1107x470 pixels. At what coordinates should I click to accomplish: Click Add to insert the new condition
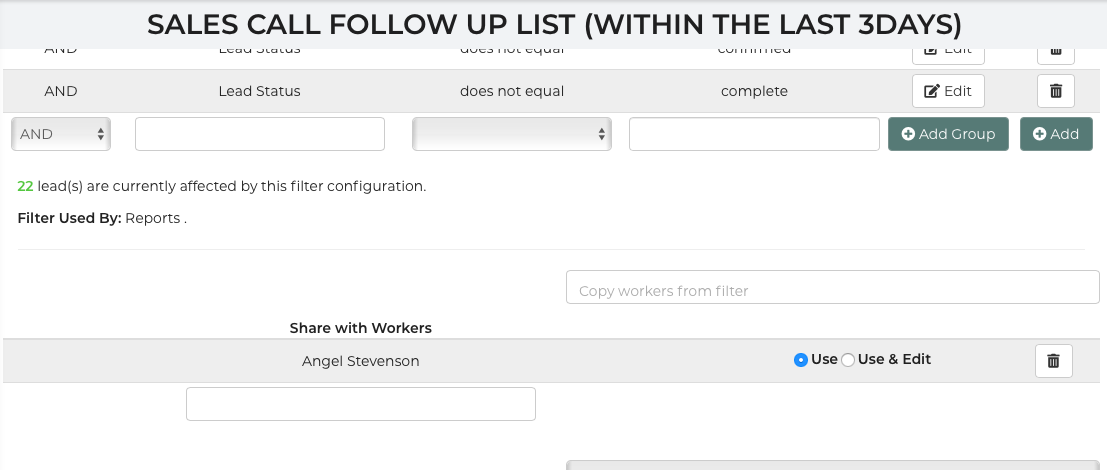[x=1056, y=134]
